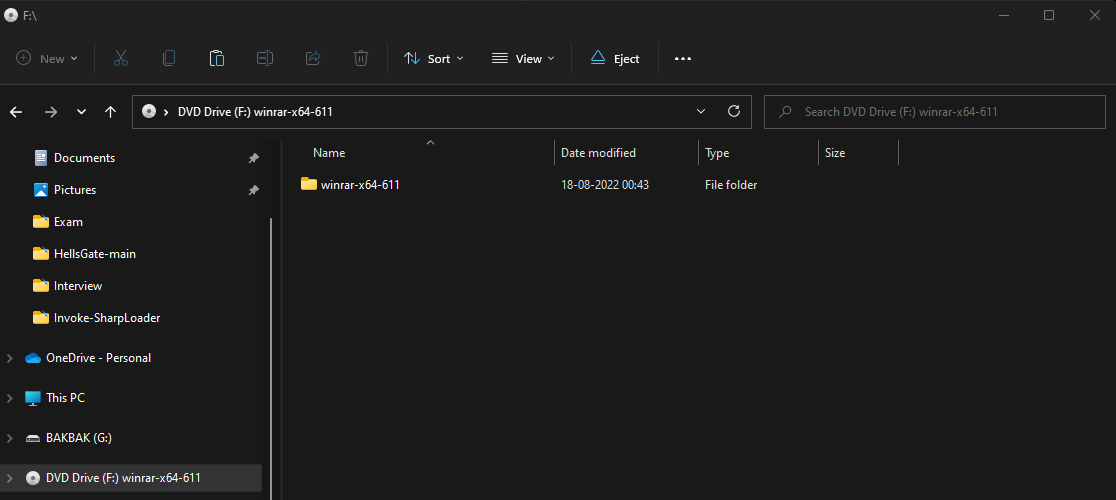Screen dimensions: 1116x500
Task: Select This PC in the sidebar
Action: [65, 398]
